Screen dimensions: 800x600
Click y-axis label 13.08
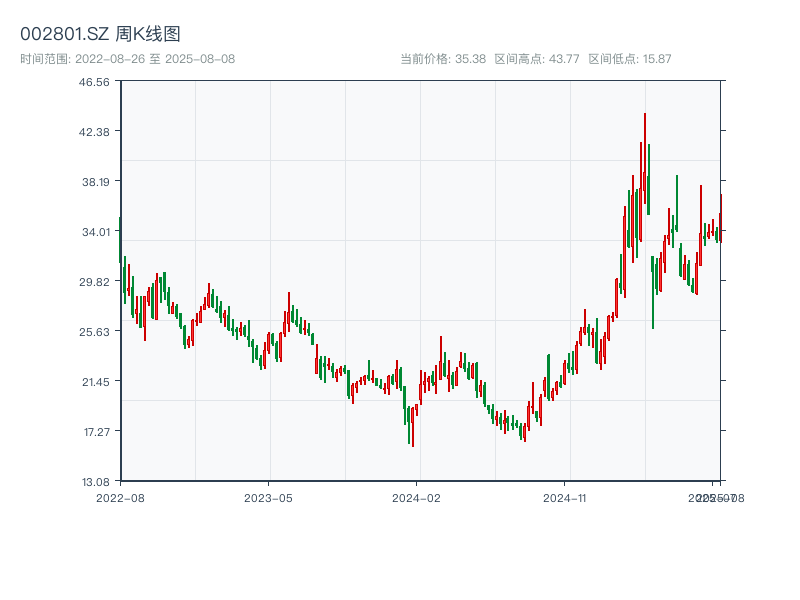point(95,482)
